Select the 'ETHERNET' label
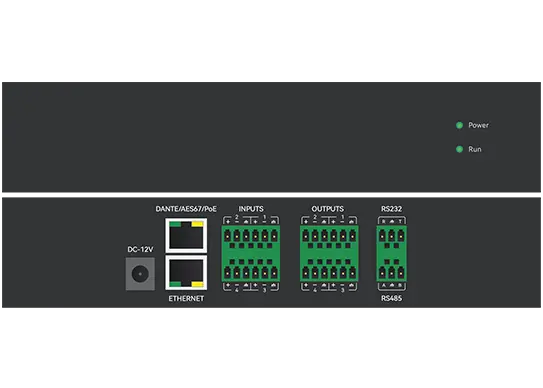Viewport: 543px width, 388px height. 186,298
